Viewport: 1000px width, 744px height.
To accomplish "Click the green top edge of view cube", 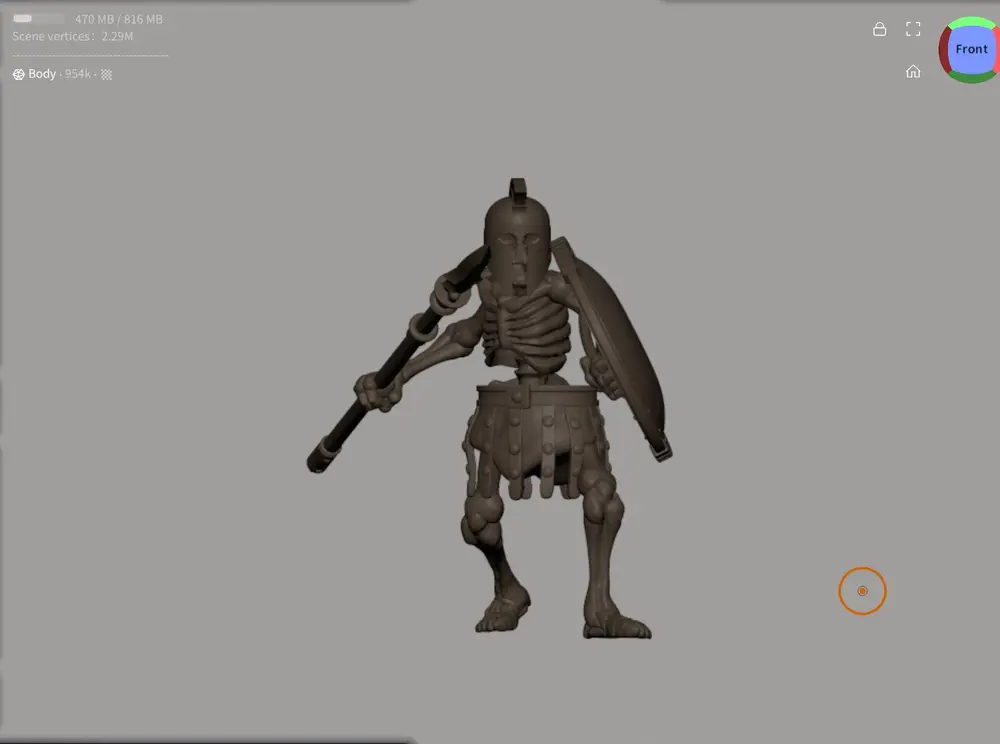I will pos(971,22).
